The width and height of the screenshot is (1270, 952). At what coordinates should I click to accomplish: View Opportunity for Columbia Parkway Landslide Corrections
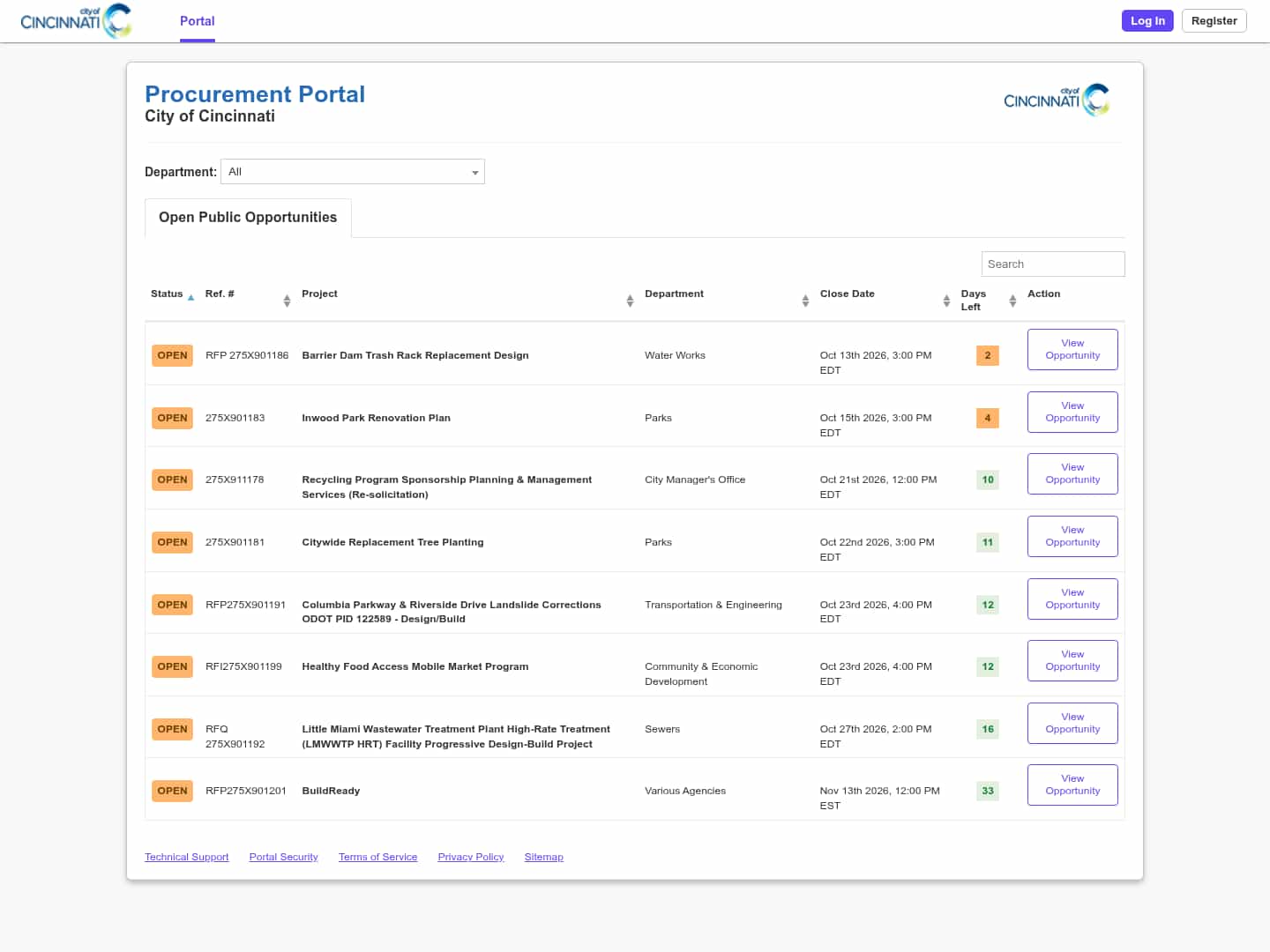coord(1072,599)
